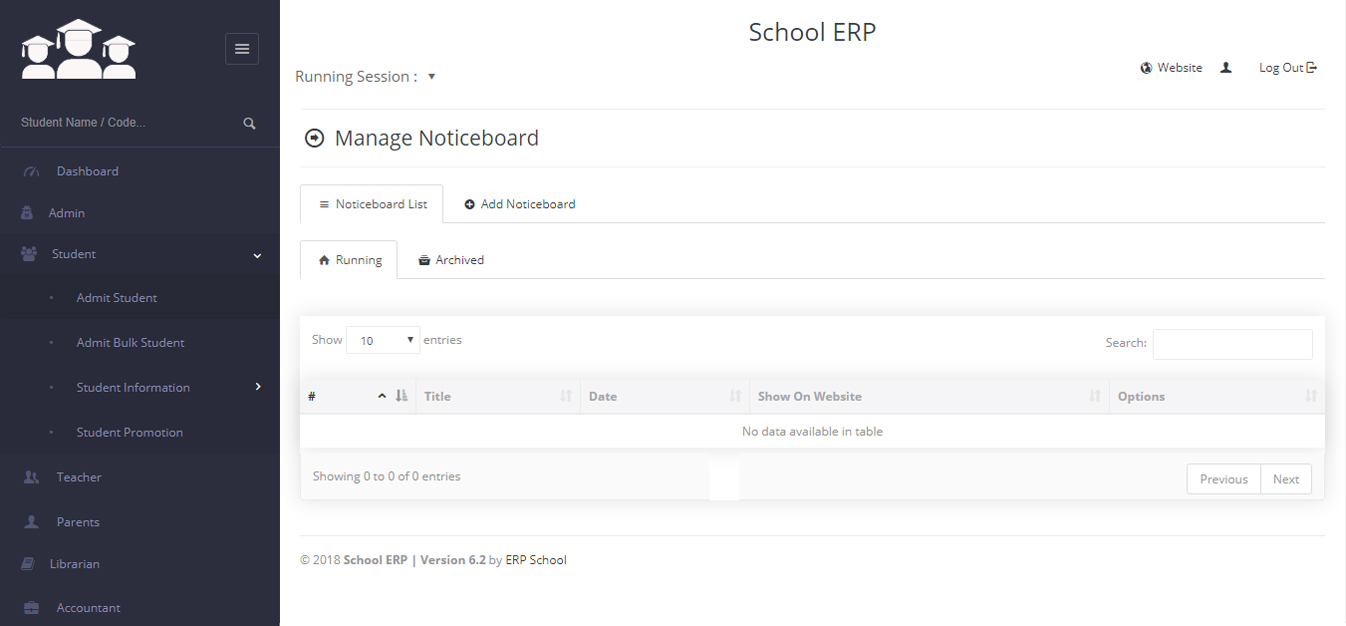Click the Dashboard gauge icon
The width and height of the screenshot is (1346, 626).
click(31, 172)
